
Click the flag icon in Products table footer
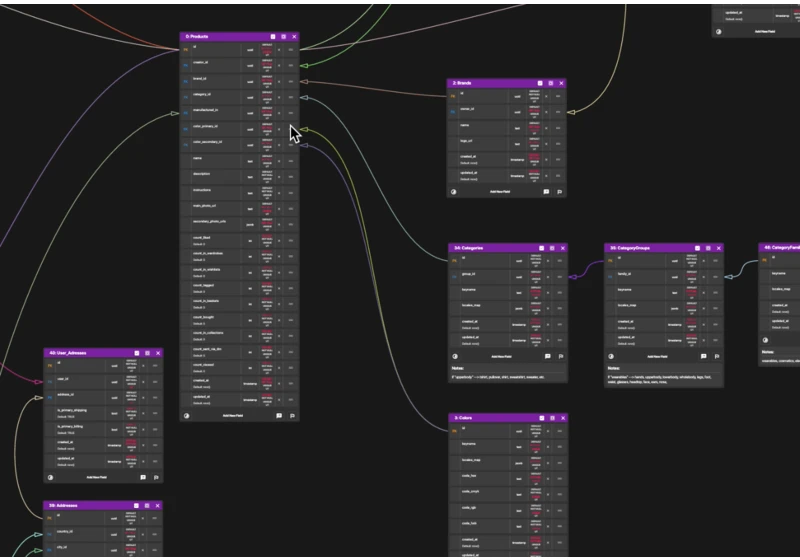tap(292, 416)
